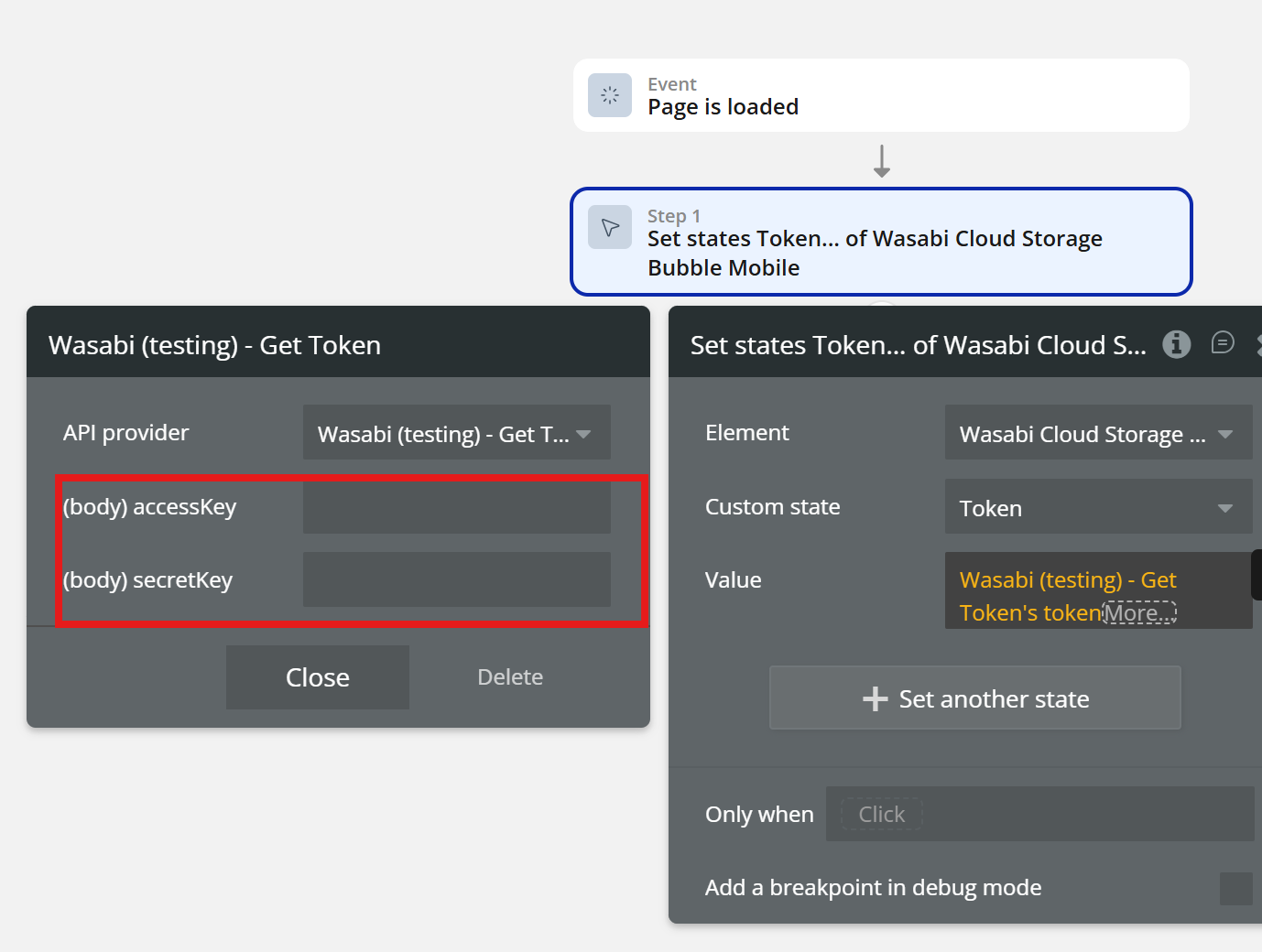Click the Page is loaded event icon
The height and width of the screenshot is (952, 1262).
(x=610, y=95)
